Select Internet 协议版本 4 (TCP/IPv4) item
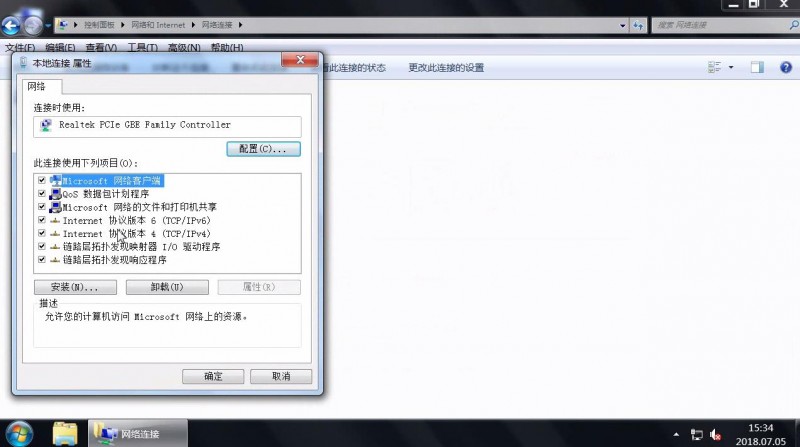Image resolution: width=800 pixels, height=447 pixels. 136,234
